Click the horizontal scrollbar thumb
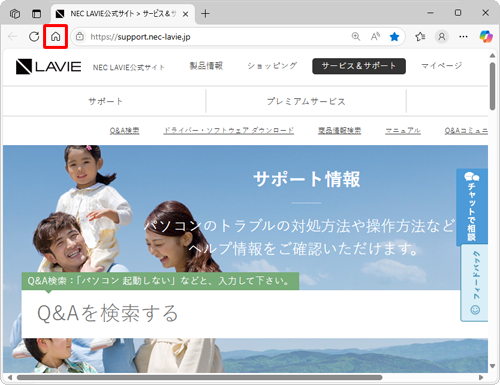Image resolution: width=500 pixels, height=385 pixels. pos(199,377)
